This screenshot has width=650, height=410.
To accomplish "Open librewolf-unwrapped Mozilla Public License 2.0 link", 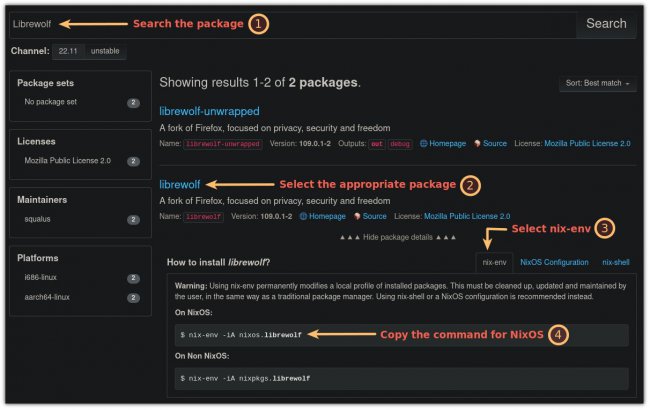I will point(587,143).
